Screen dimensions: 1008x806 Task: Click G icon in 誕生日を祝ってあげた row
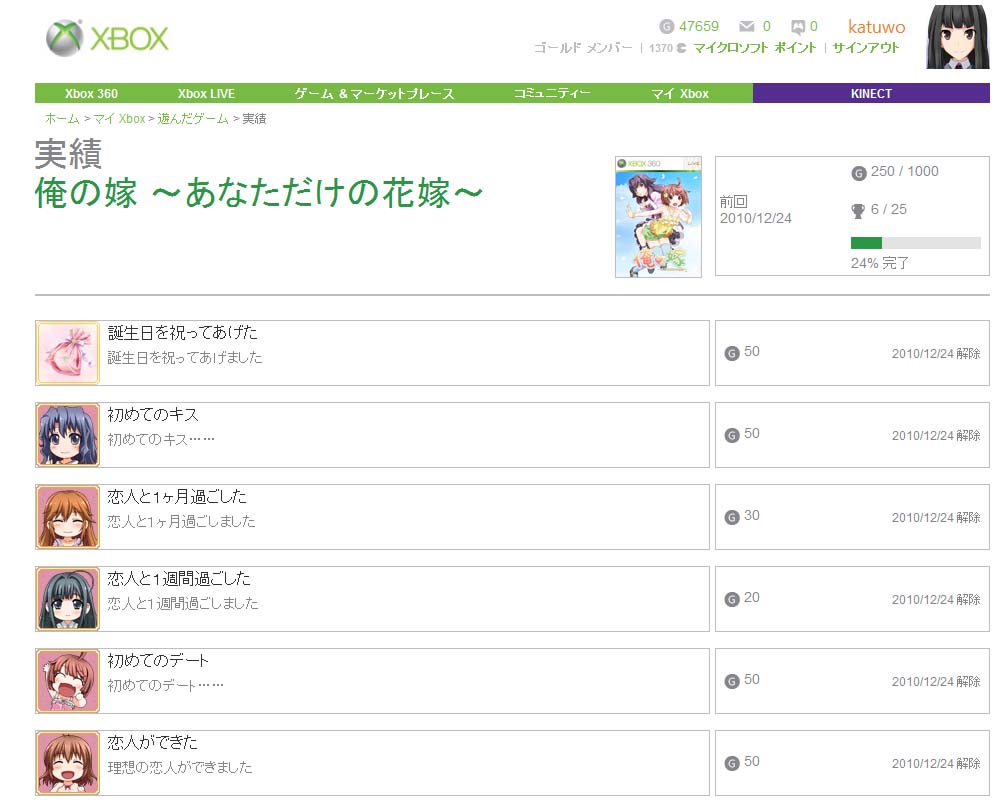[x=732, y=353]
